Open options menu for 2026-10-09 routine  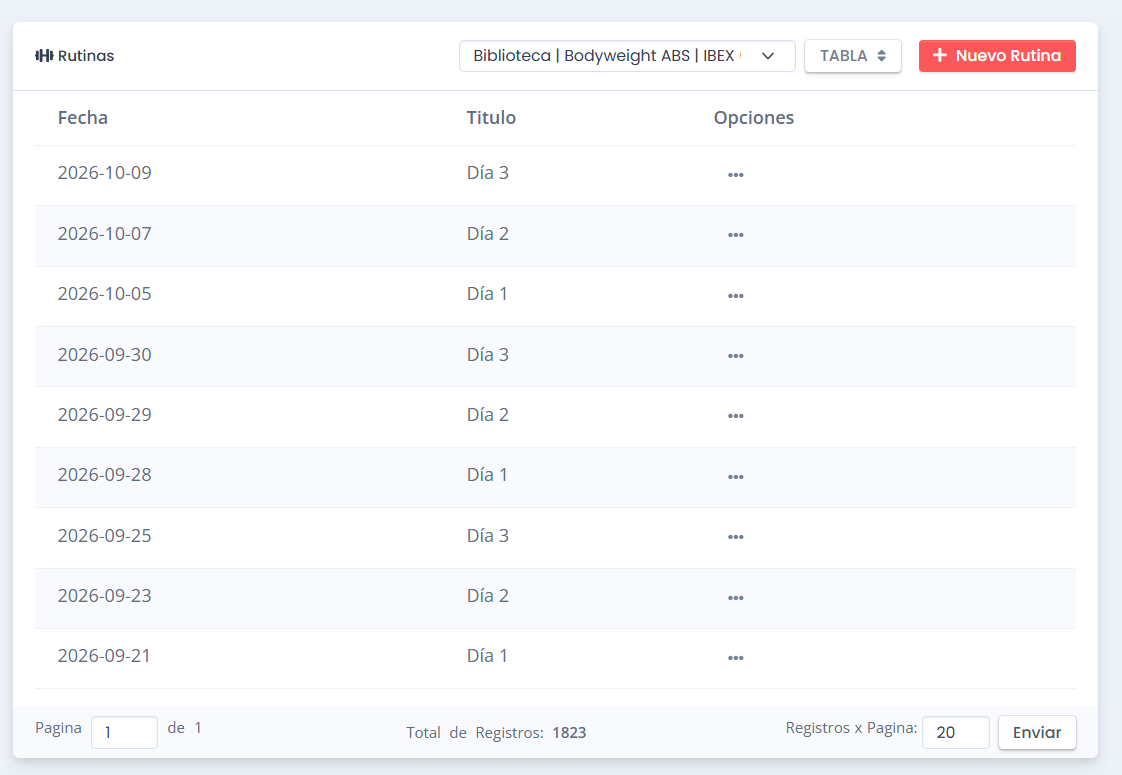pyautogui.click(x=735, y=175)
